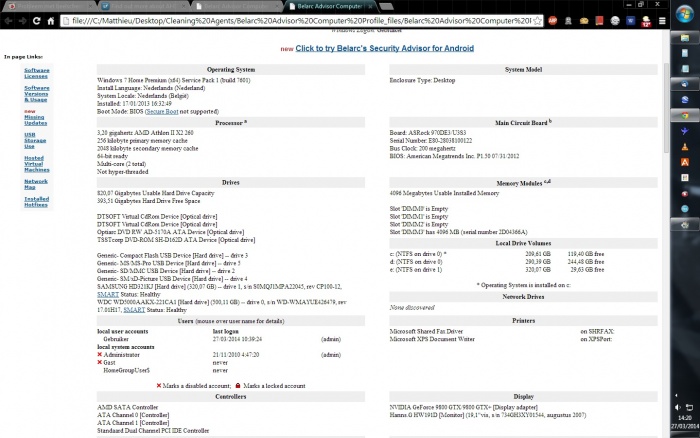Click the browser Forward arrow

[x=22, y=21]
